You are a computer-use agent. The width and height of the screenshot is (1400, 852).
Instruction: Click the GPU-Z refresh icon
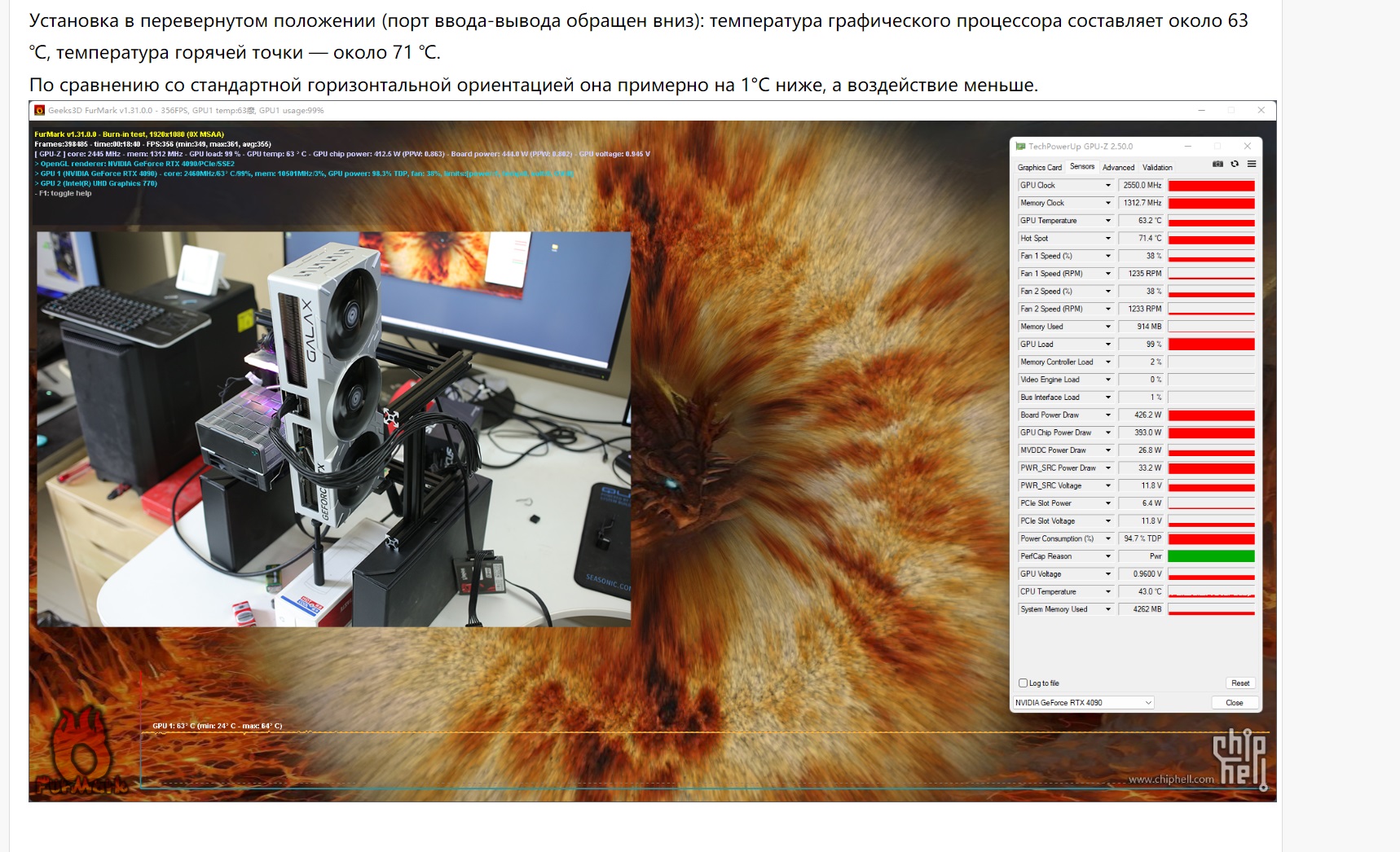[1235, 164]
